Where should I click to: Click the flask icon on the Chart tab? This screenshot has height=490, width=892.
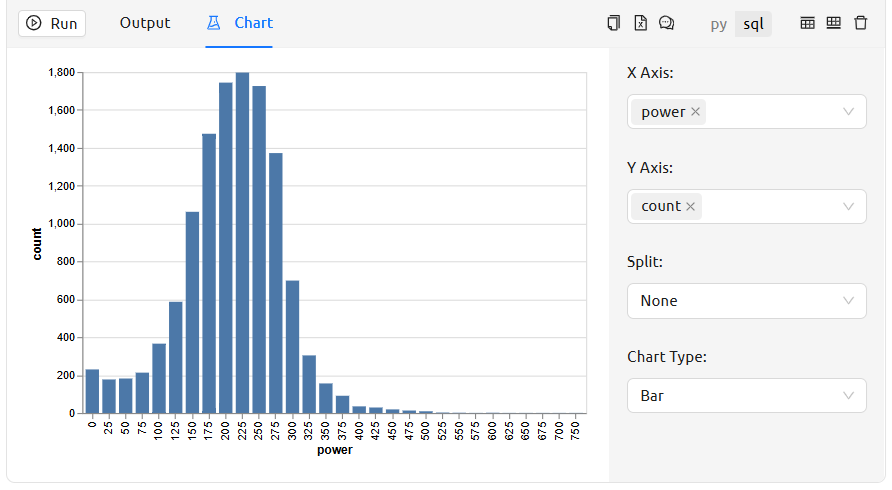214,23
